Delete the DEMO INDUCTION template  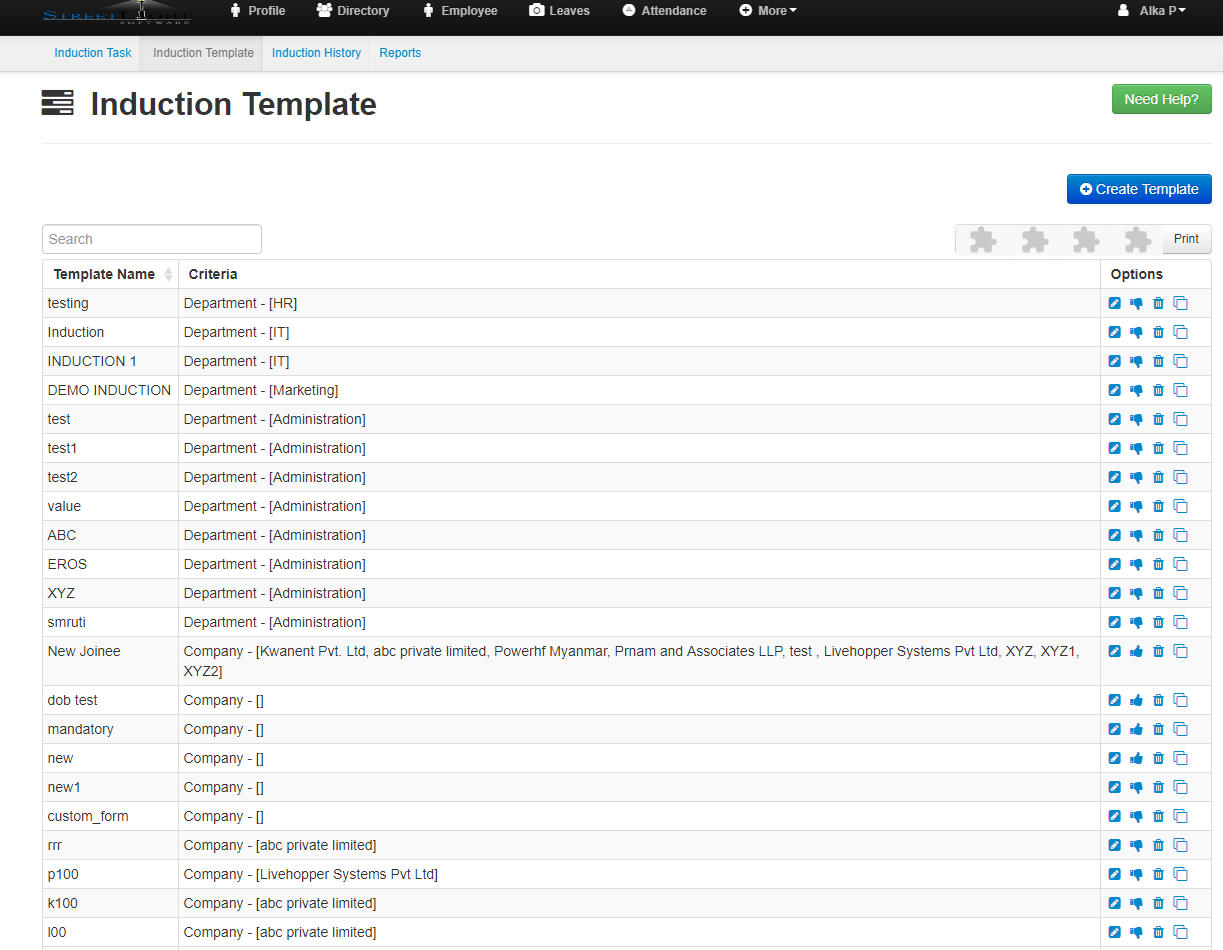click(1158, 390)
